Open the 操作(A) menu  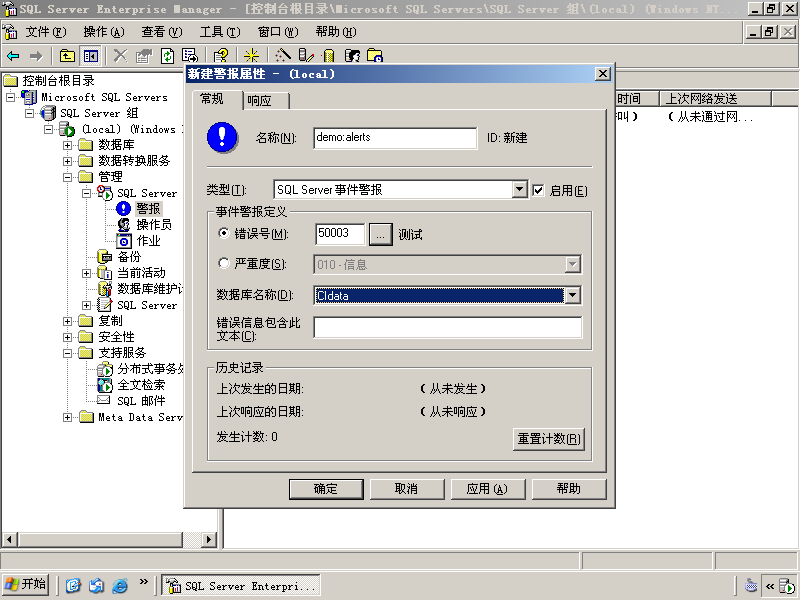104,32
